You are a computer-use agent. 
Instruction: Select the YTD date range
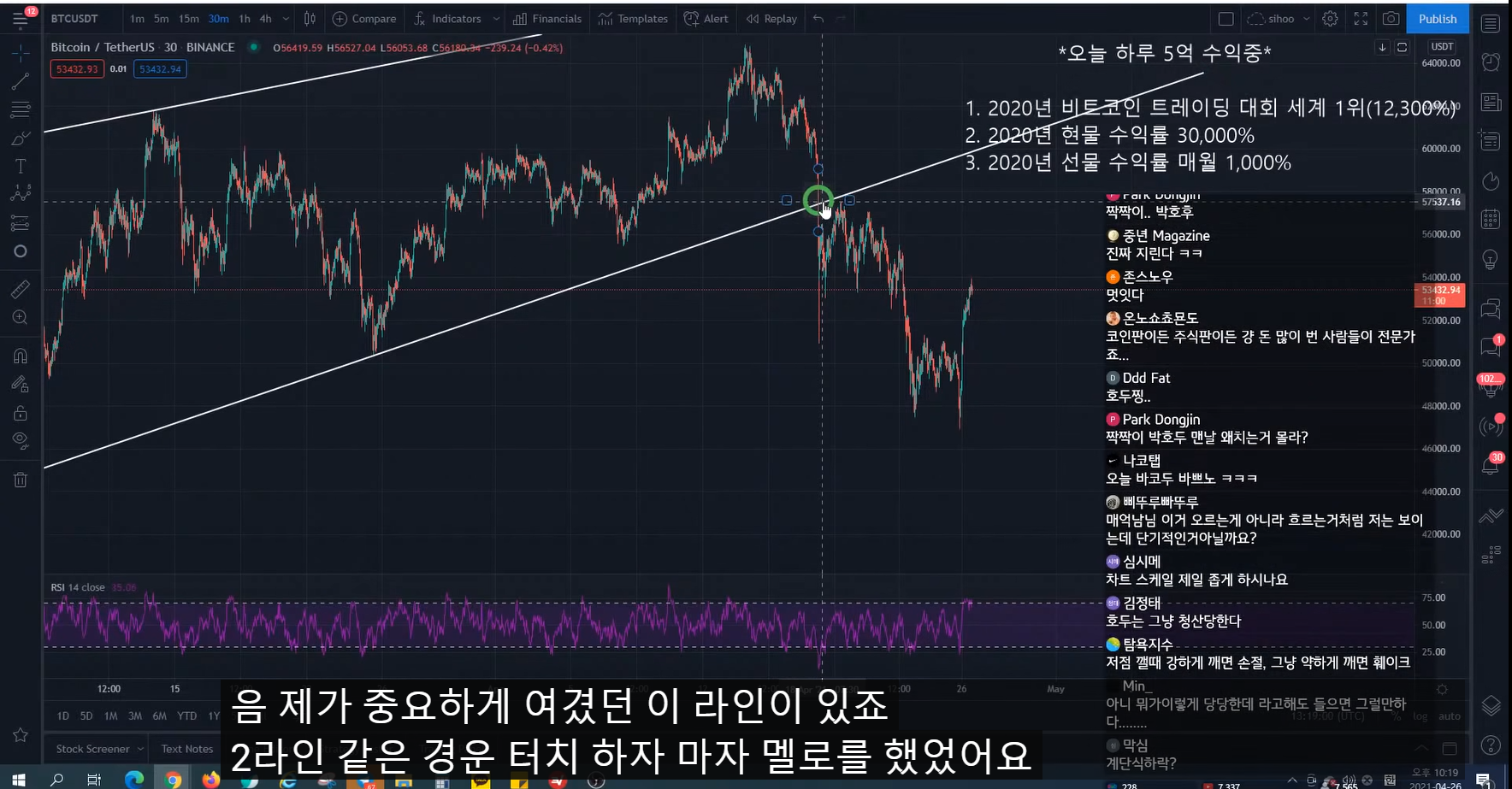coord(186,716)
